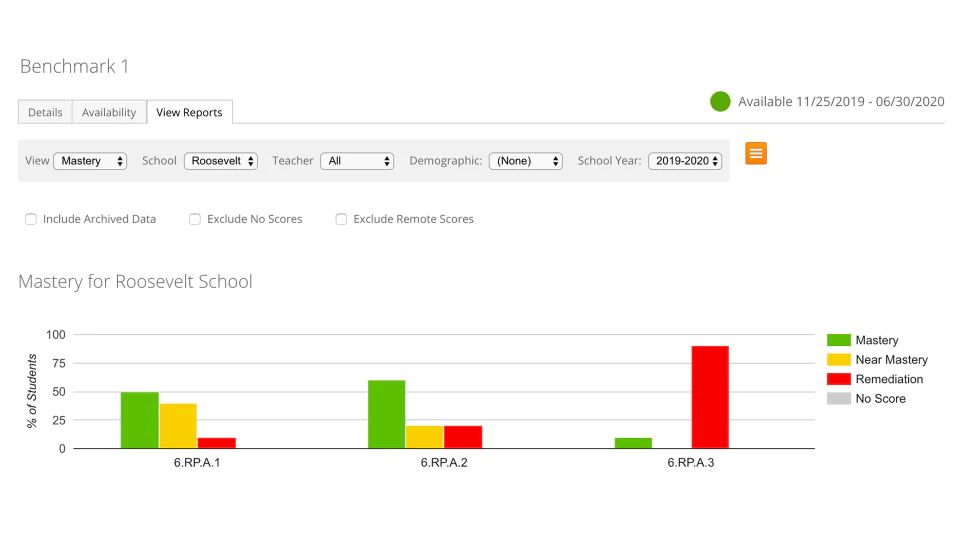
Task: Enable the Include Archived Data checkbox
Action: point(31,219)
